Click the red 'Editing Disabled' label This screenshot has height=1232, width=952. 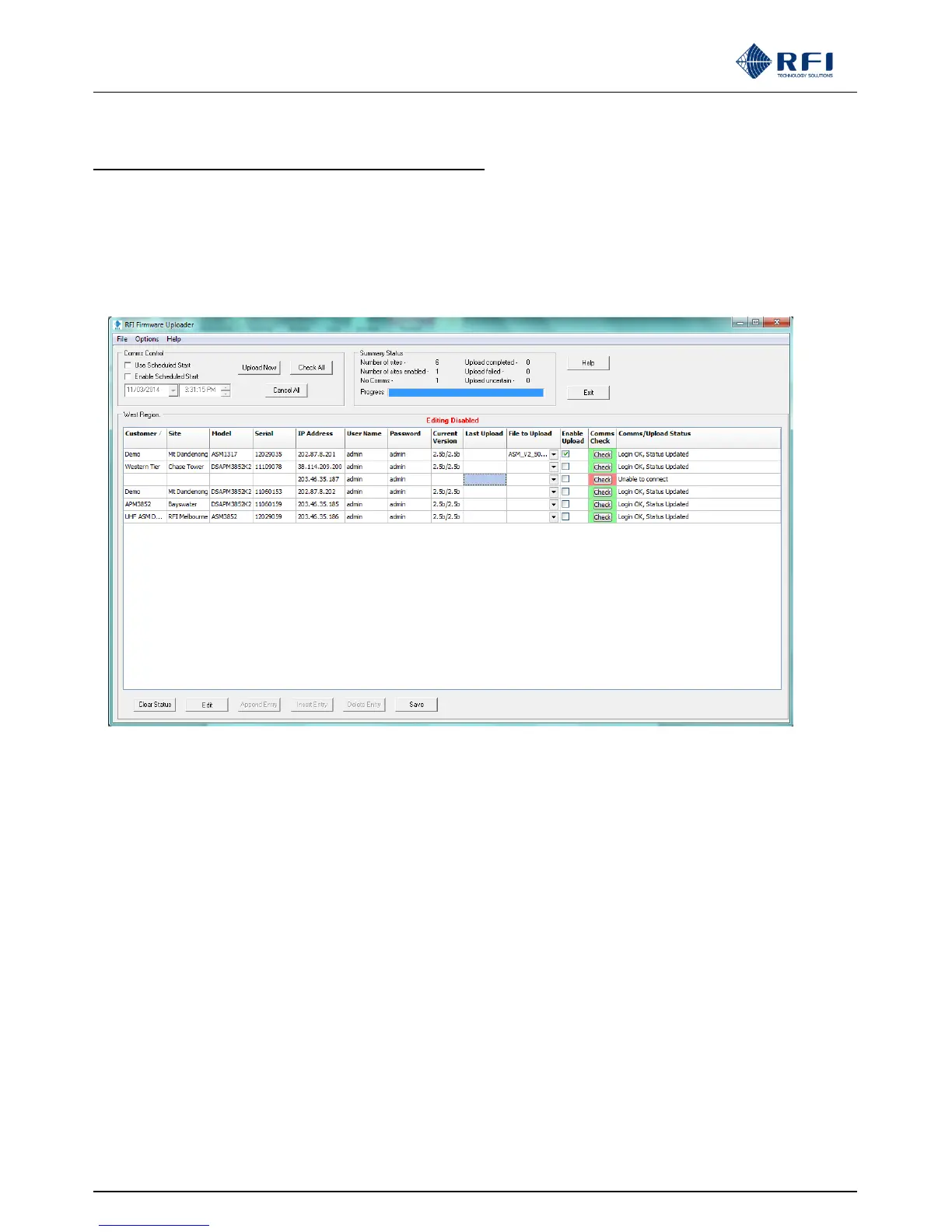click(453, 421)
